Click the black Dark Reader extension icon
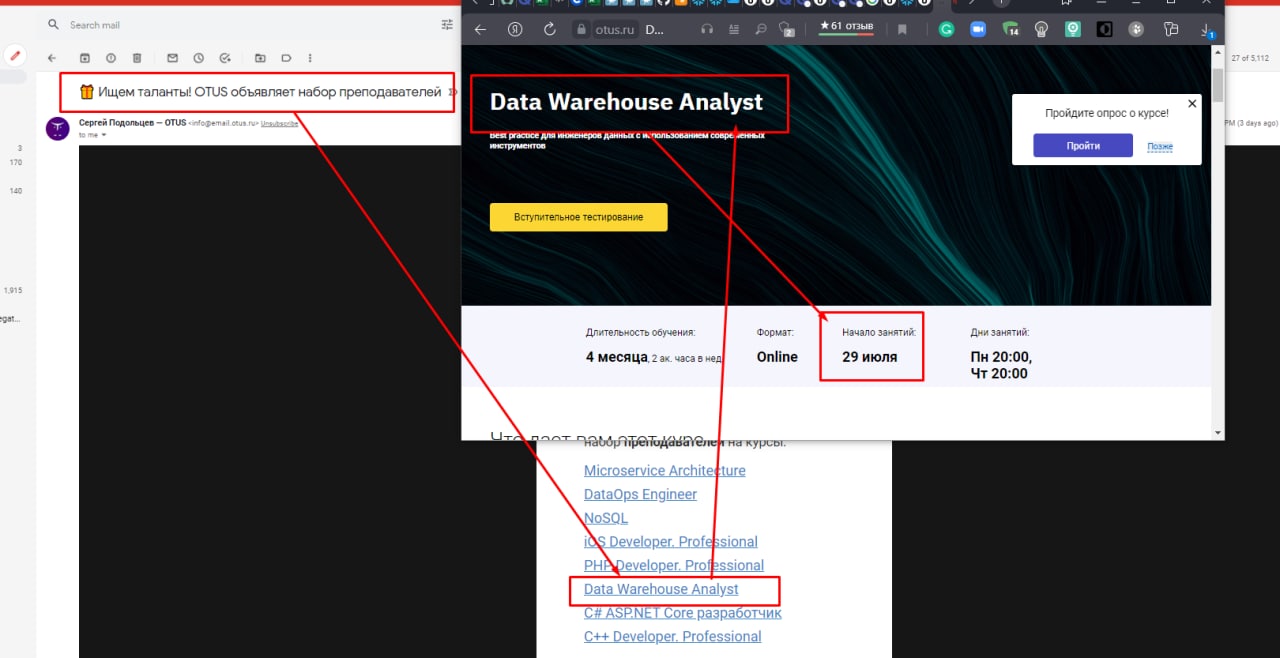 click(1105, 30)
